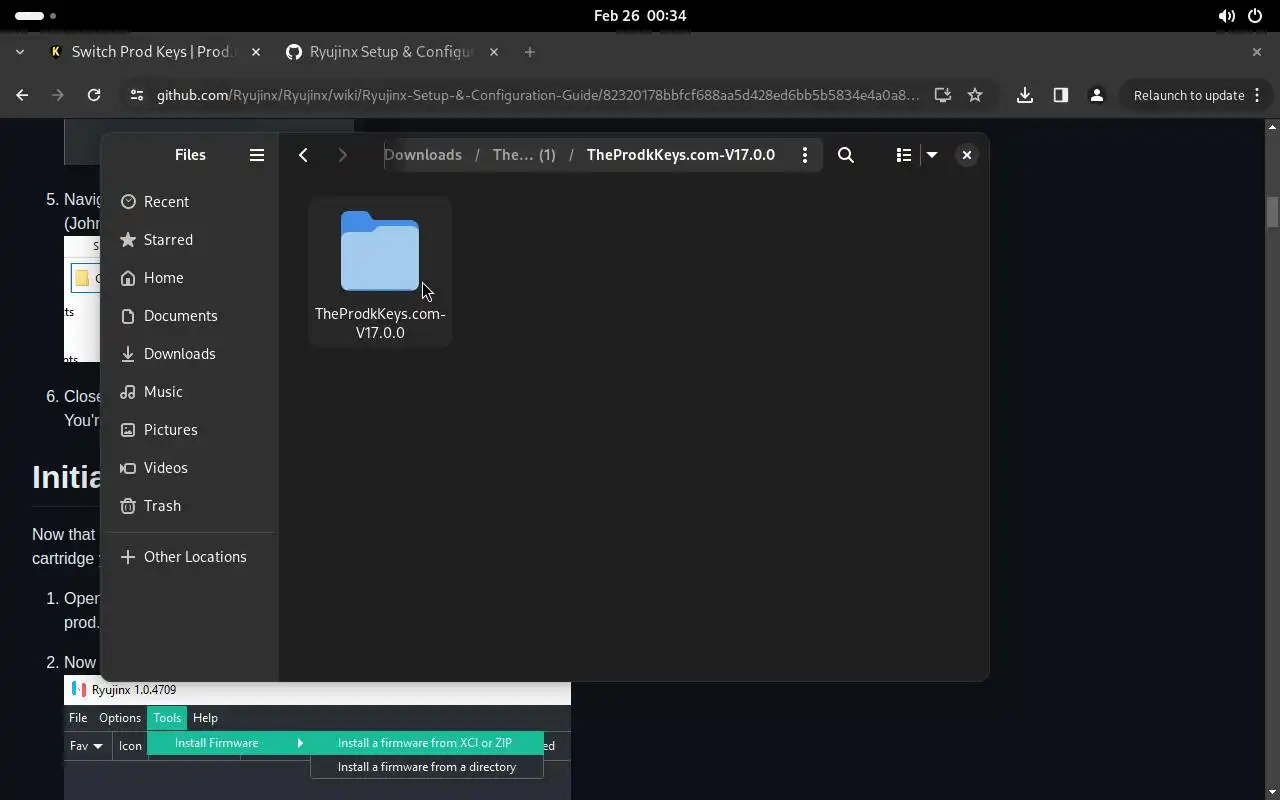Open Documents in Files sidebar
Viewport: 1280px width, 800px height.
pyautogui.click(x=190, y=316)
